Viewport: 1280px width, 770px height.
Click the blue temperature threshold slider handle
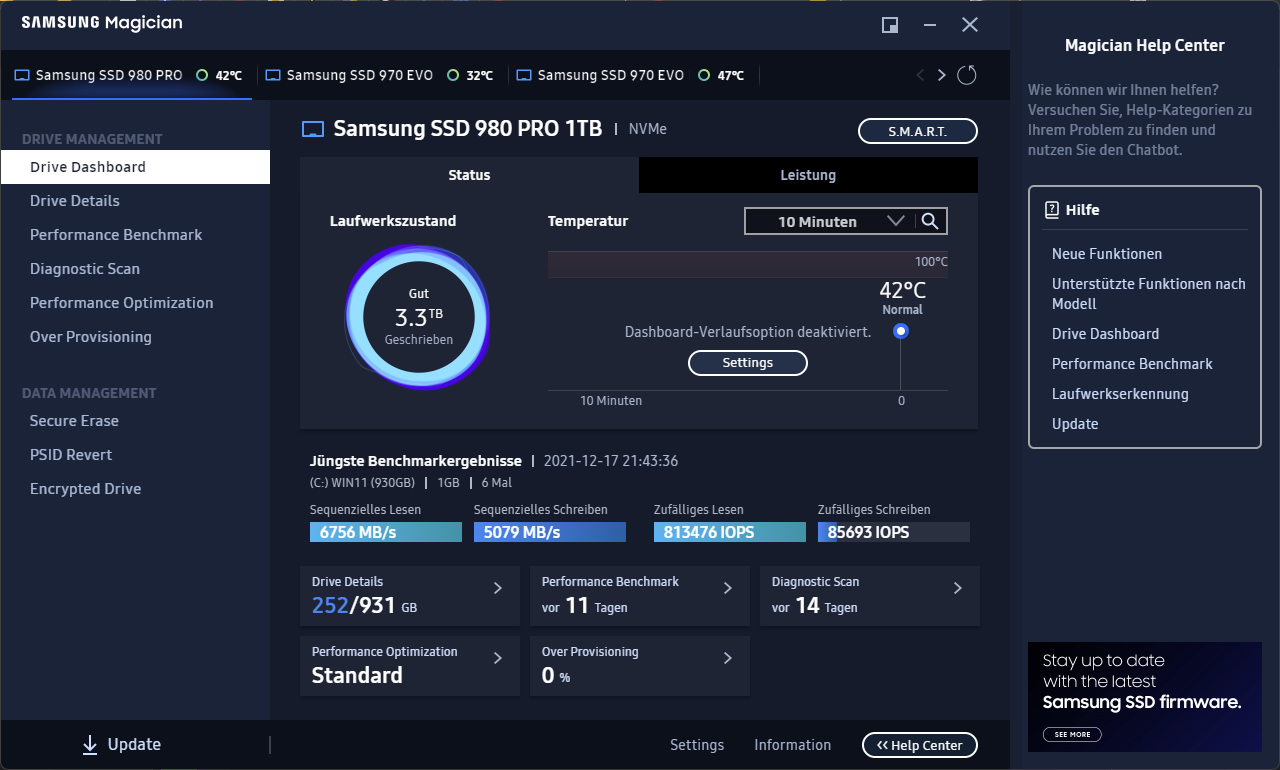900,330
